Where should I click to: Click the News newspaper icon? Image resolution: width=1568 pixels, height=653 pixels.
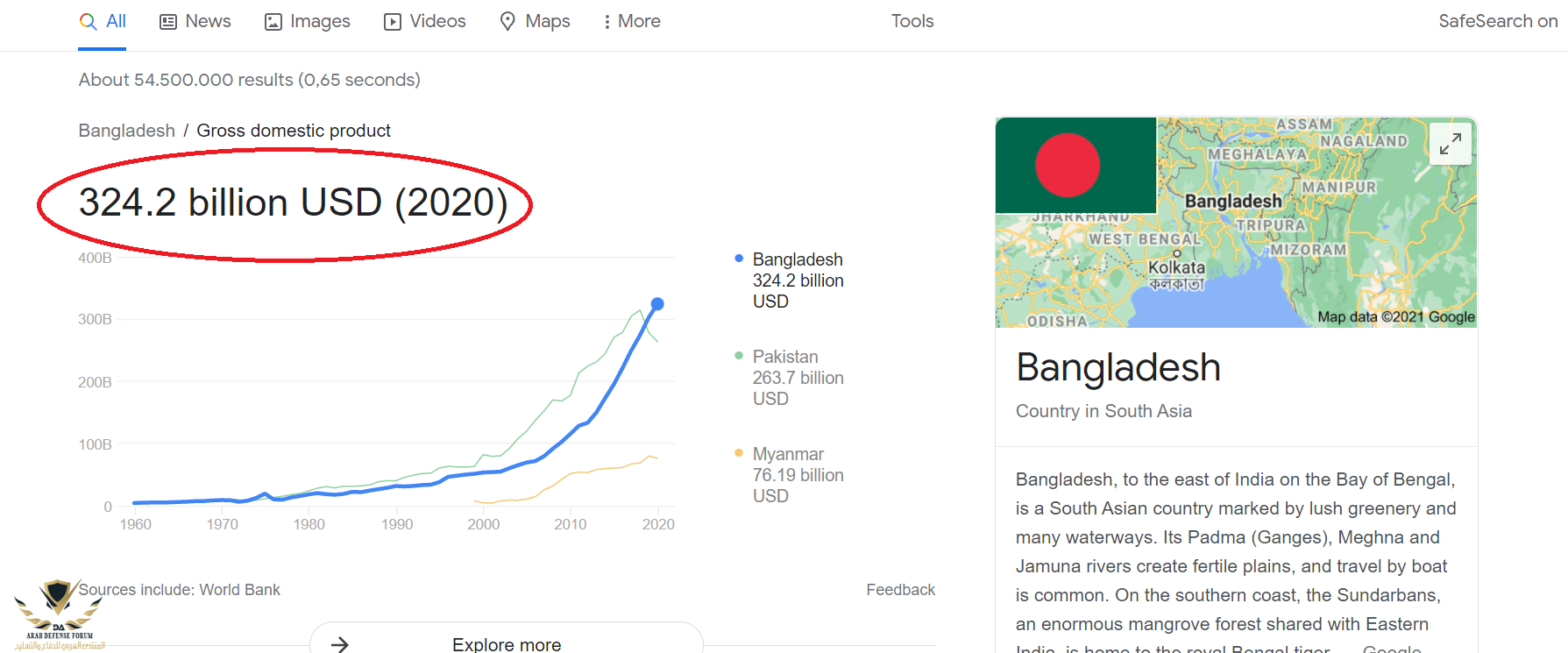click(168, 22)
